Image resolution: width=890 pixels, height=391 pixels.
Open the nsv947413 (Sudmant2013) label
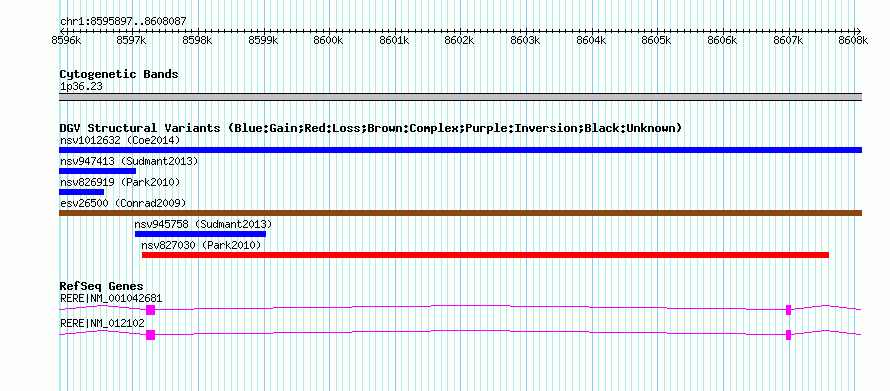[129, 161]
